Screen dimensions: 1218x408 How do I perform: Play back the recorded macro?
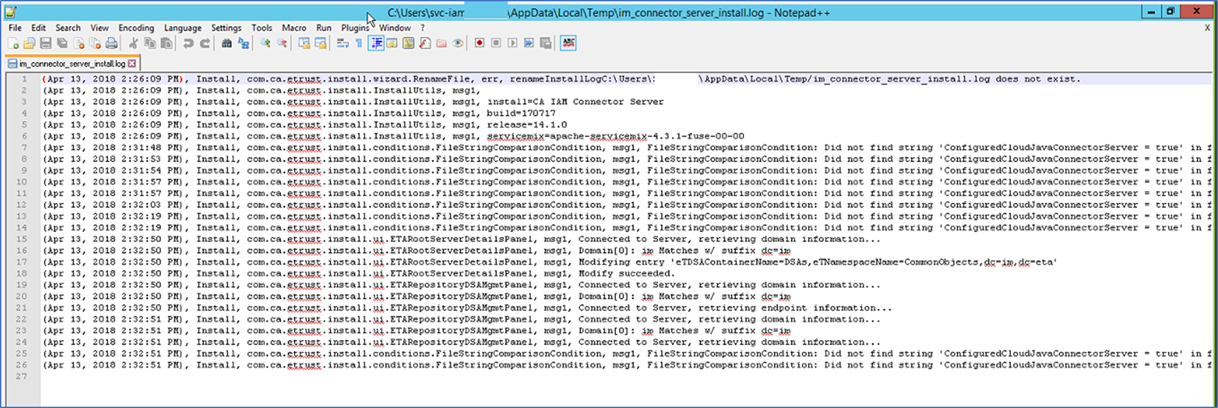pyautogui.click(x=513, y=43)
